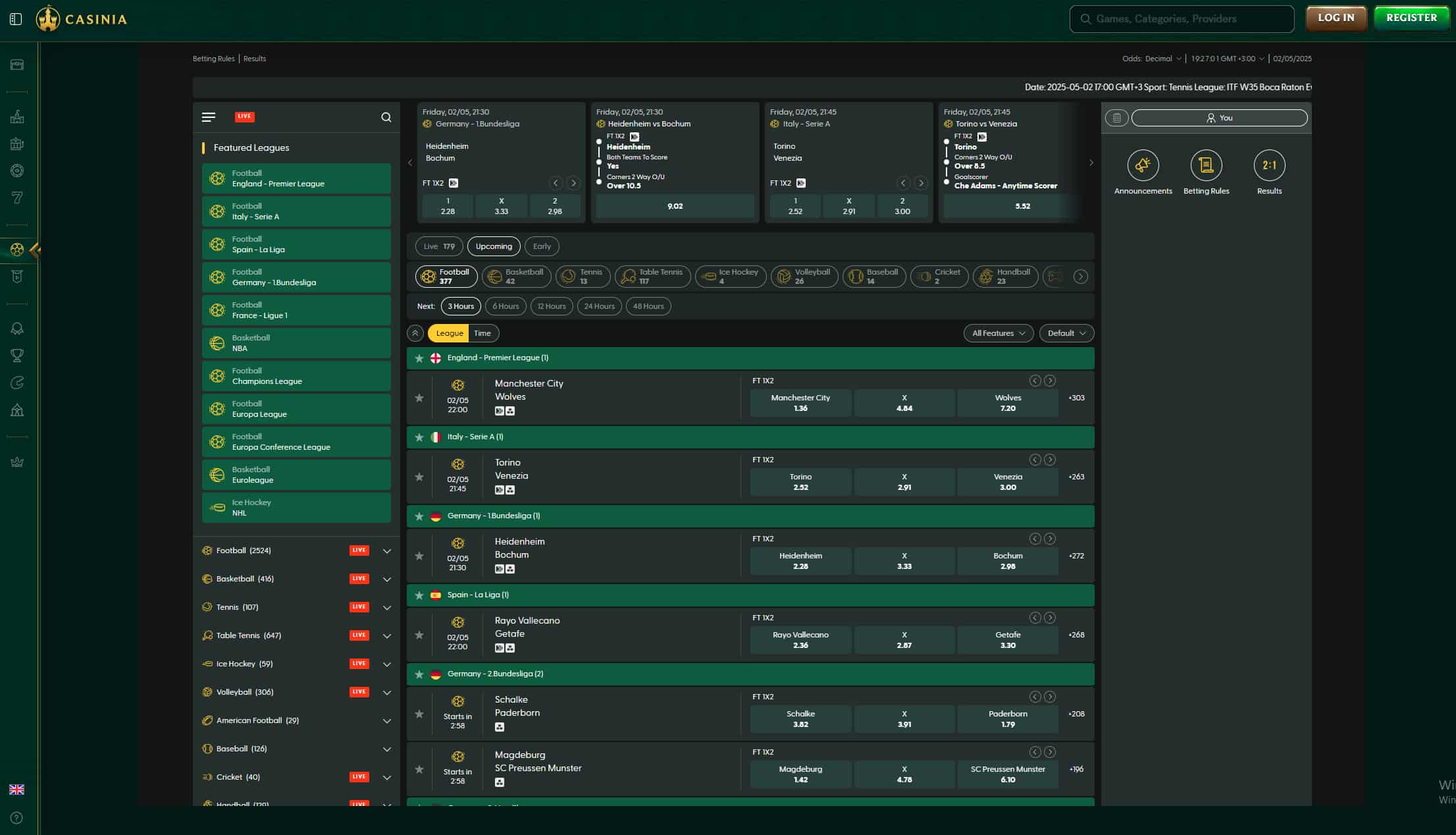
Task: Select the 48 Hours time filter
Action: [x=648, y=306]
